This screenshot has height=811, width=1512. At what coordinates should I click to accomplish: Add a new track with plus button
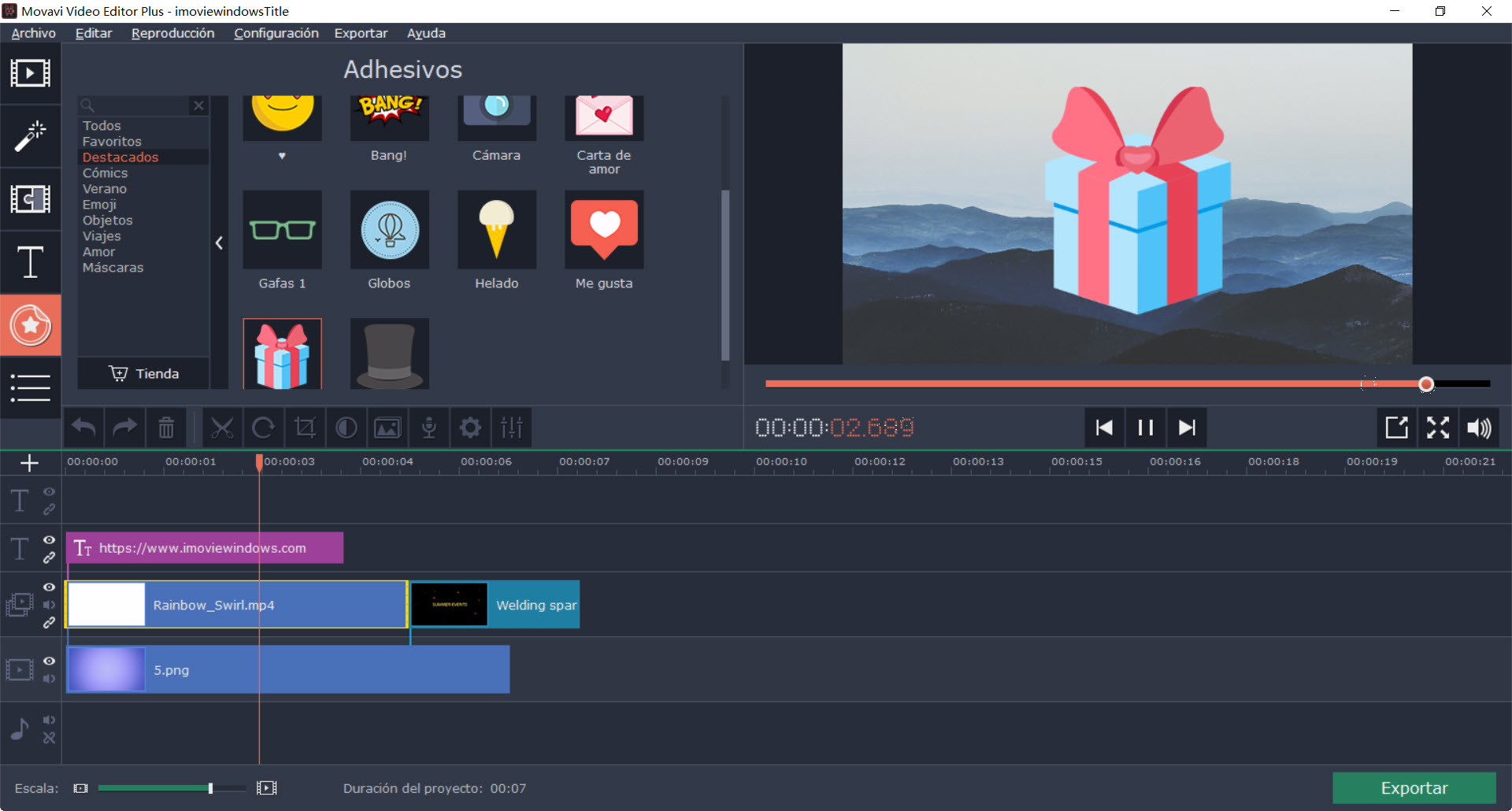coord(29,463)
